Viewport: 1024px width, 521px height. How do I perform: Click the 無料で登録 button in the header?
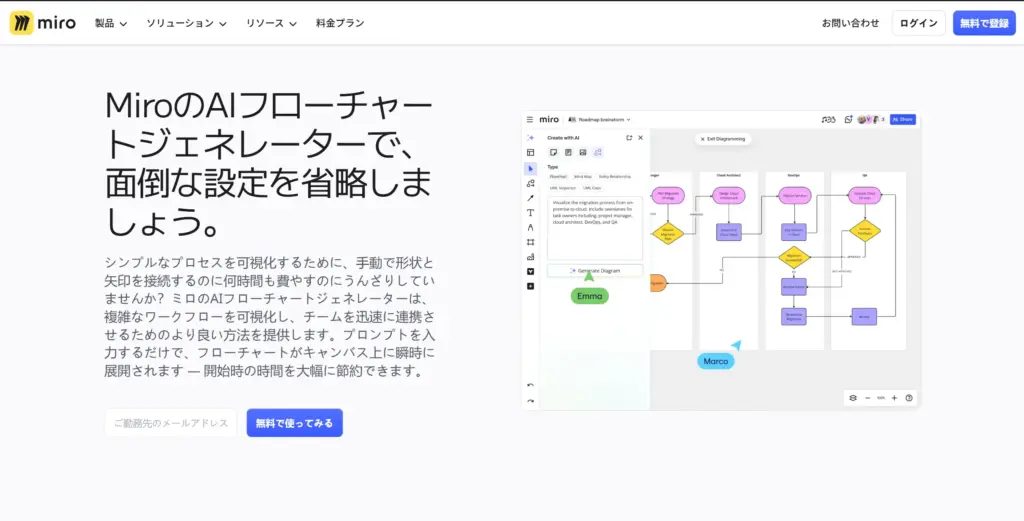[984, 23]
